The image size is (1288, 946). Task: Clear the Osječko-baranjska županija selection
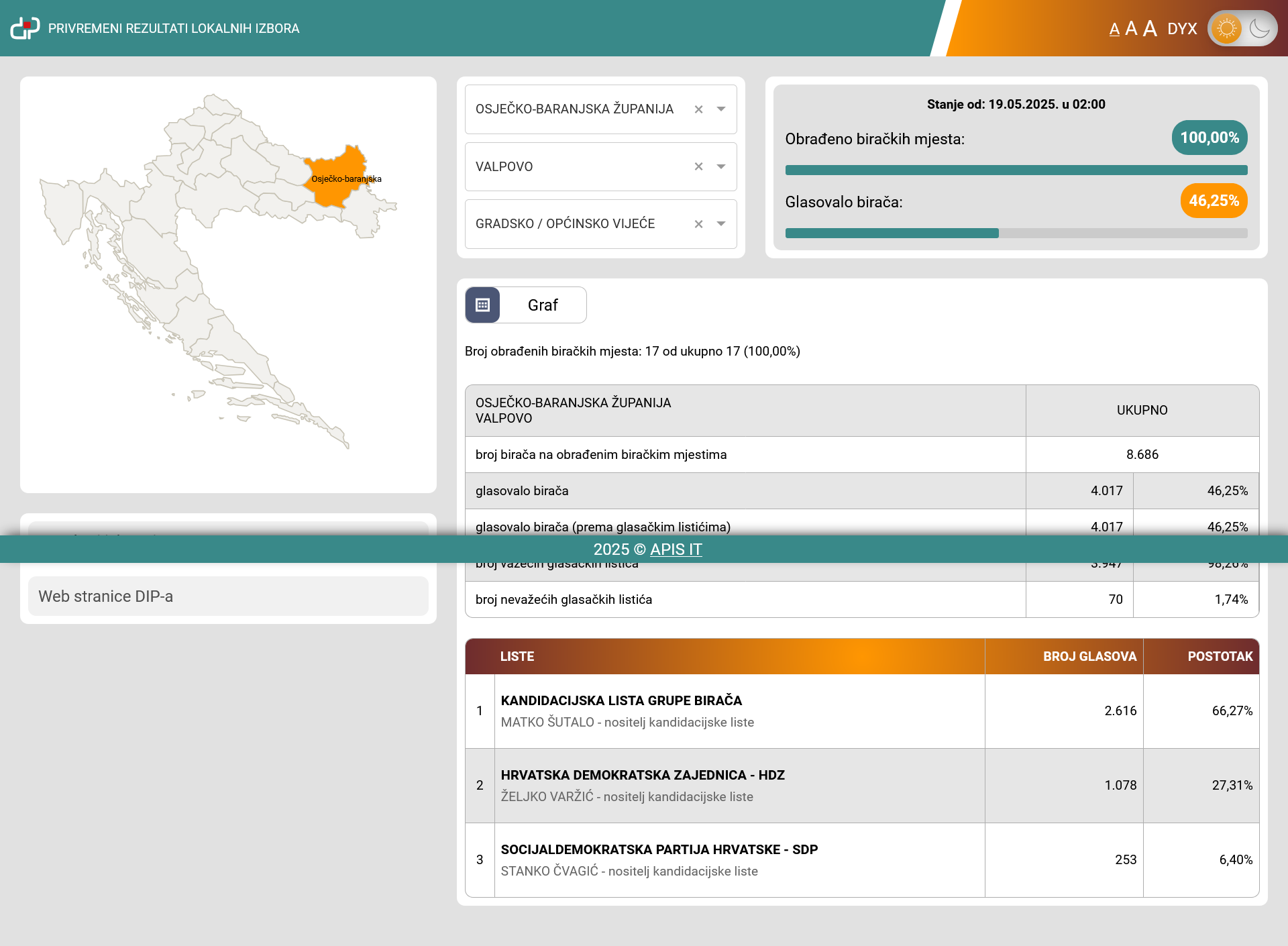[698, 109]
